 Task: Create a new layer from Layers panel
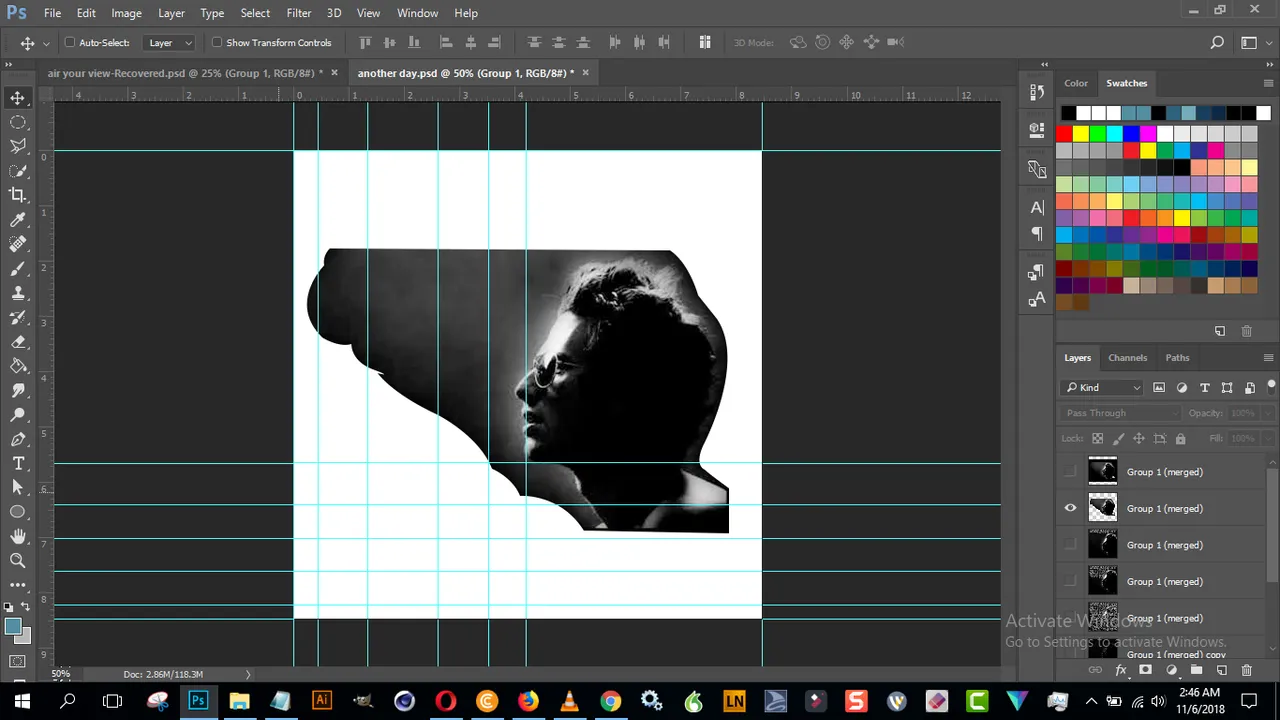[x=1222, y=670]
